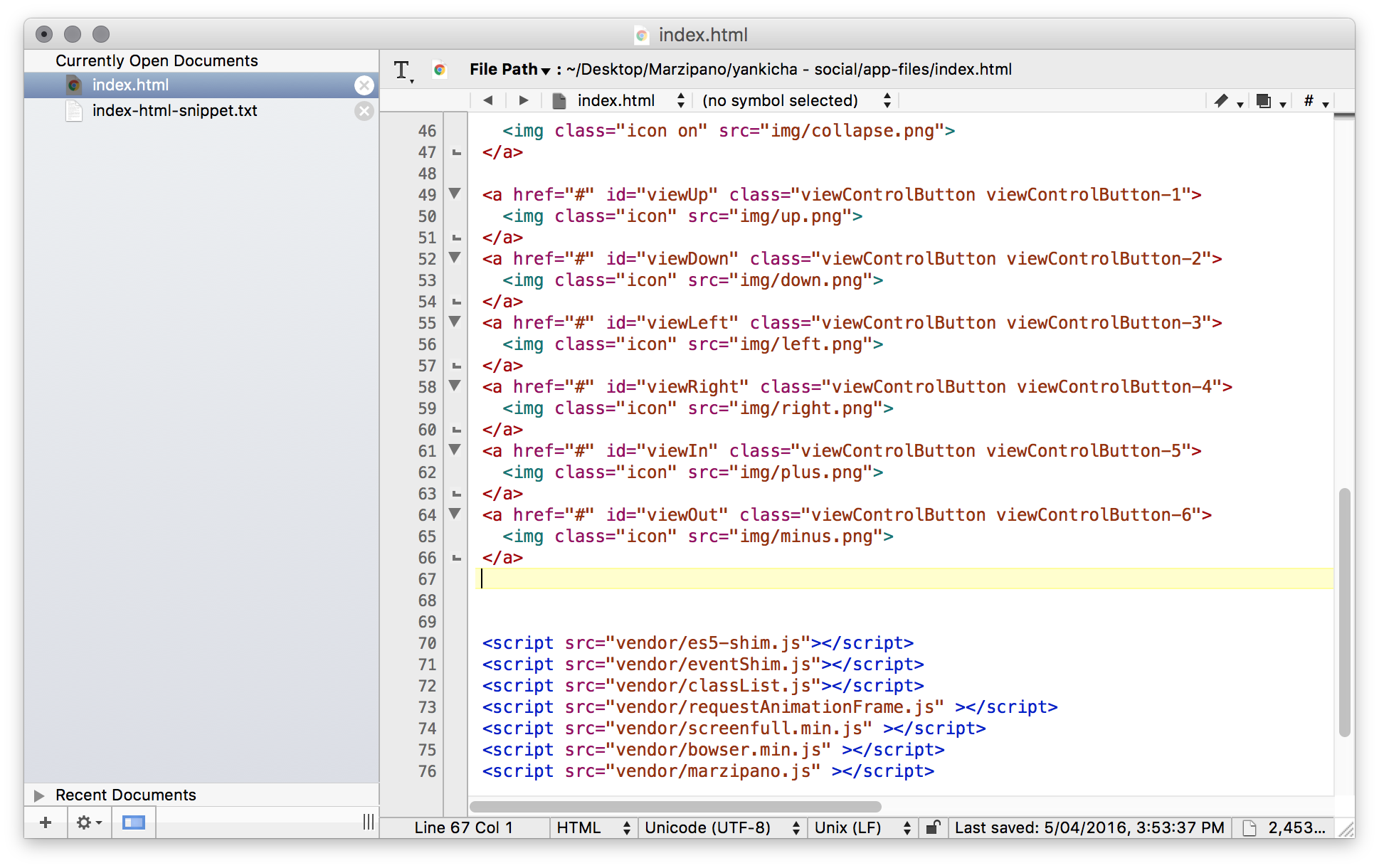Viewport: 1379px width, 868px height.
Task: Click the Currently Open Documents header
Action: (157, 60)
